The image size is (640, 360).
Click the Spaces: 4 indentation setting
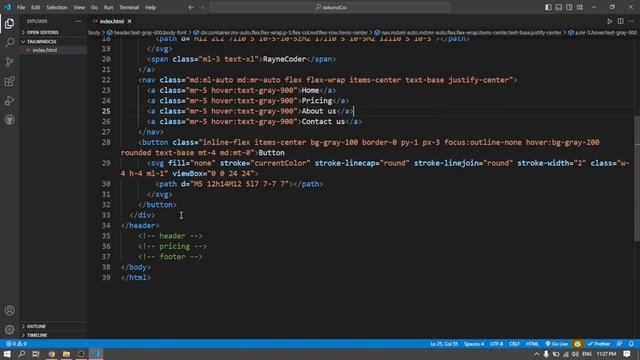coord(474,344)
